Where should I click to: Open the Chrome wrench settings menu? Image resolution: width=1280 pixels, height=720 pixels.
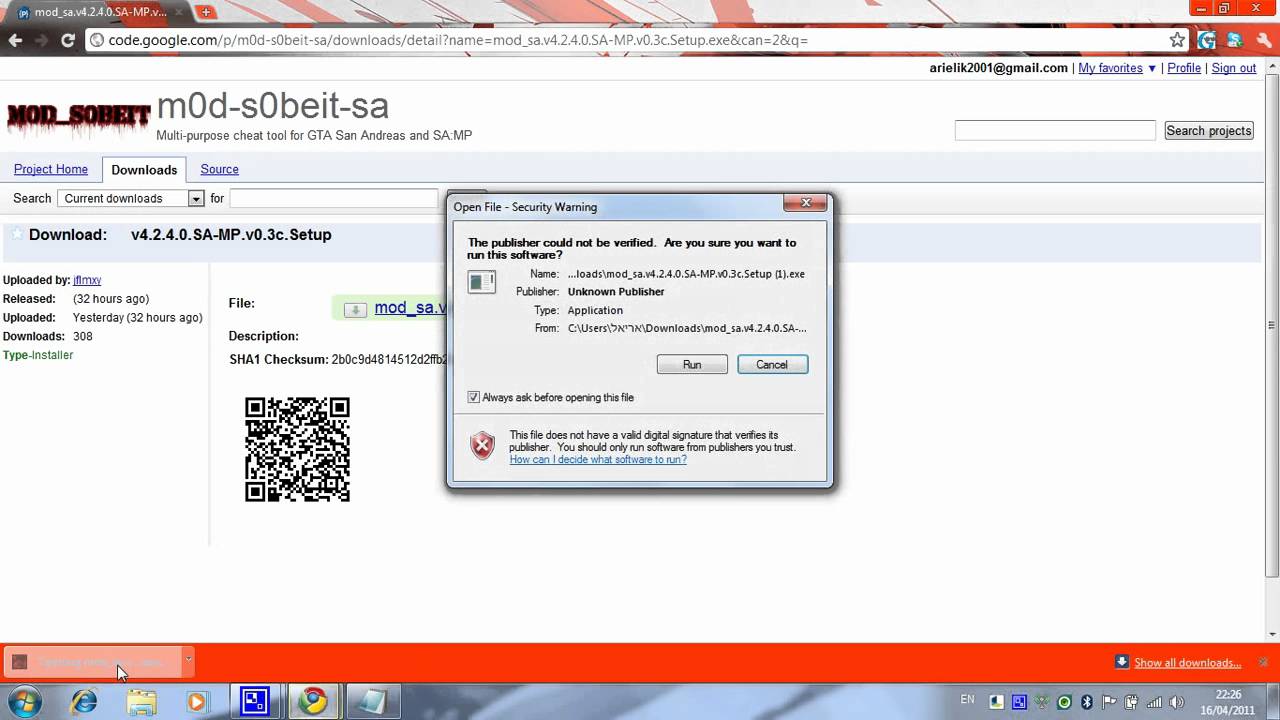click(1263, 40)
